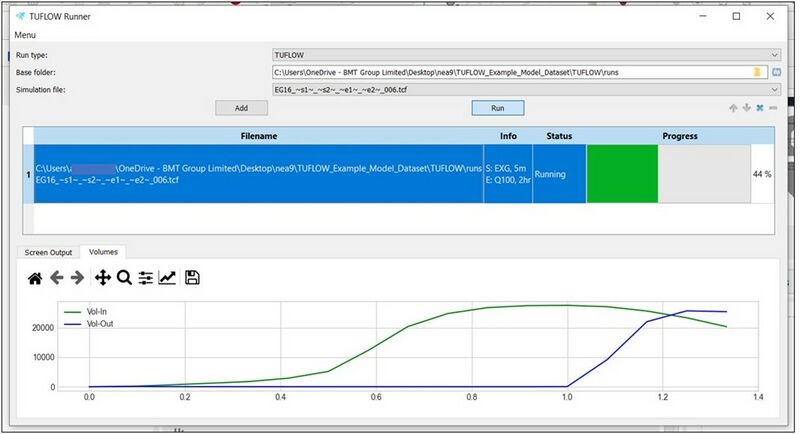Select the Zoom magnifier tool
Image resolution: width=800 pixels, height=434 pixels.
click(124, 278)
